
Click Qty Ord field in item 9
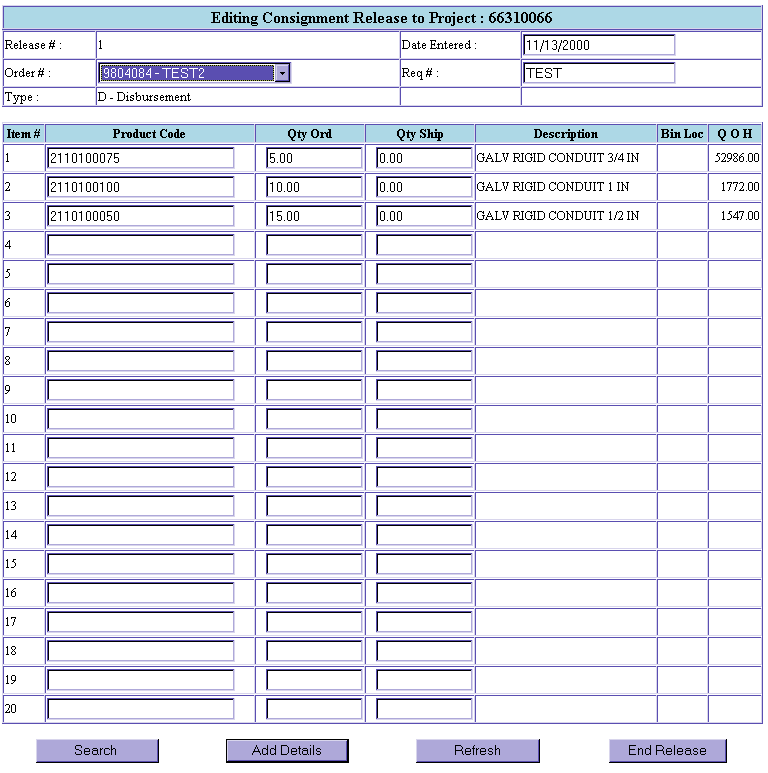314,390
